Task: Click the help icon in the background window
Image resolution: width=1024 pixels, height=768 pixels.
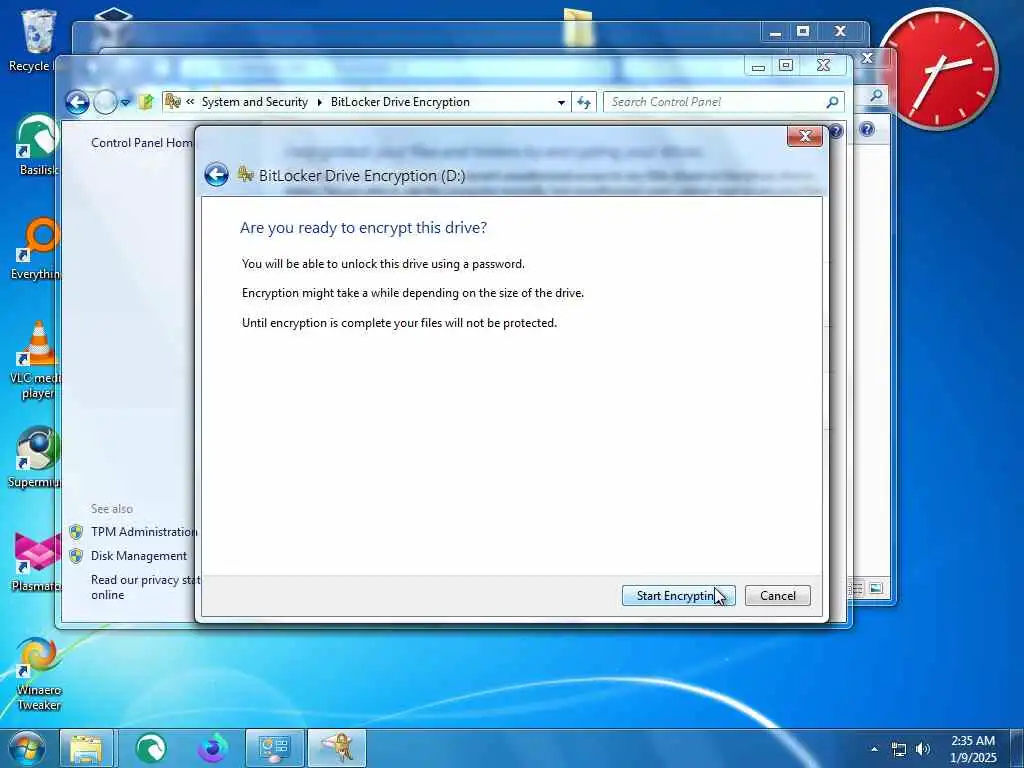Action: click(x=867, y=129)
